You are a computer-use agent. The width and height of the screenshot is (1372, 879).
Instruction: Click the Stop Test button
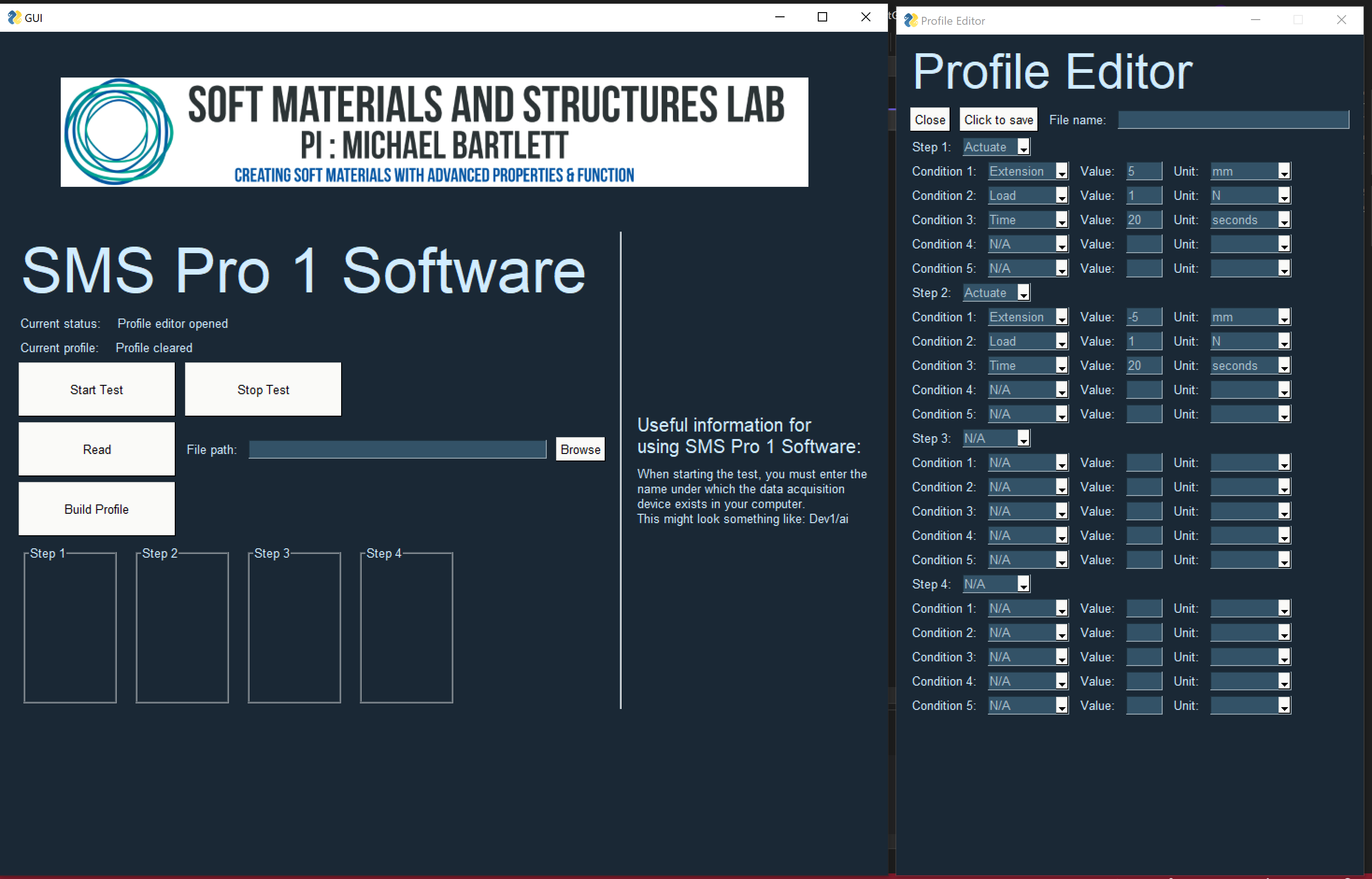(x=263, y=389)
